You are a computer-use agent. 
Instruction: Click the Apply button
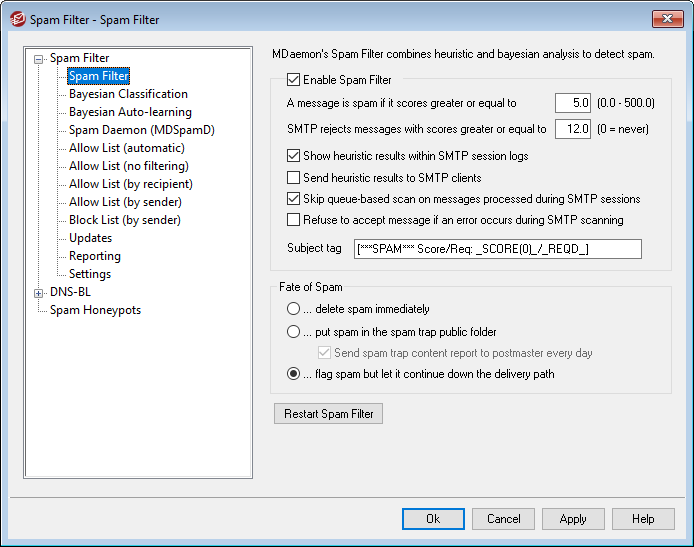573,519
